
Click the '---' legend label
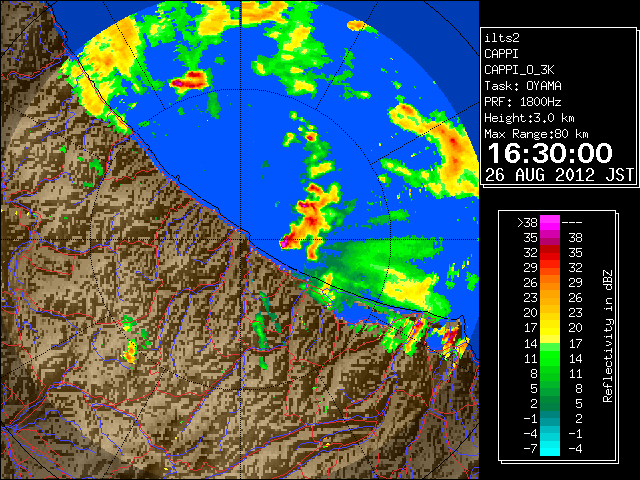(572, 223)
